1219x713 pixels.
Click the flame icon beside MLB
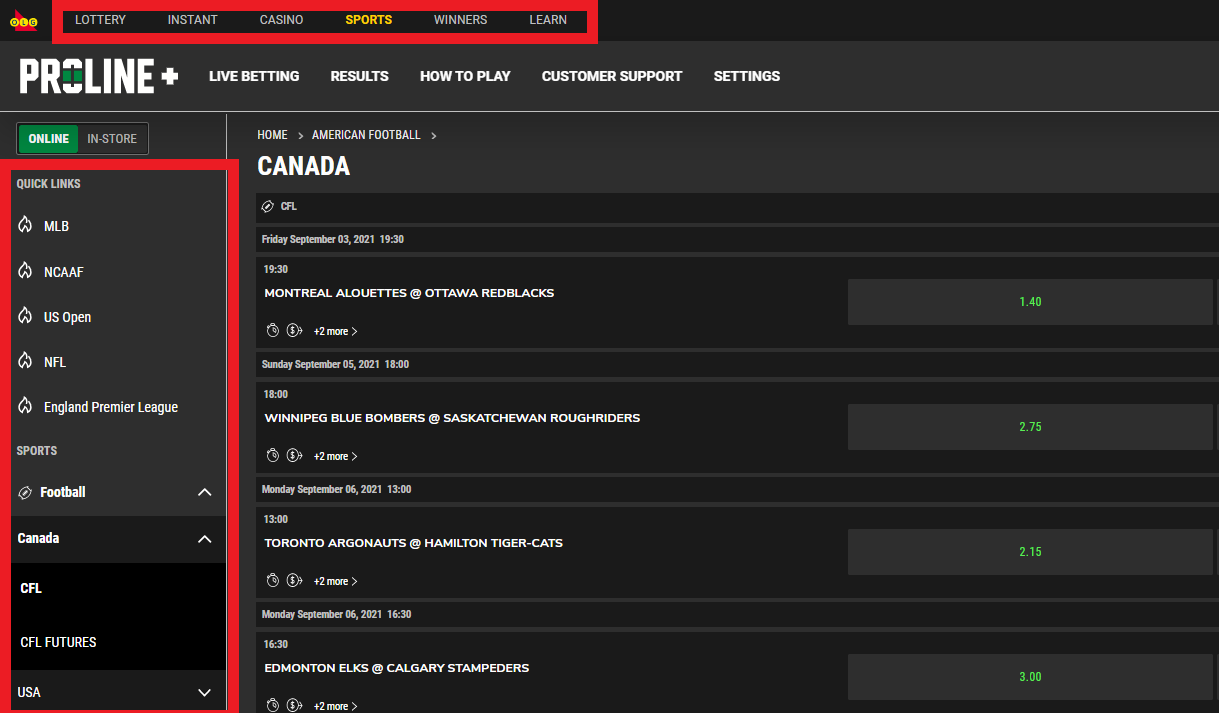(x=25, y=225)
